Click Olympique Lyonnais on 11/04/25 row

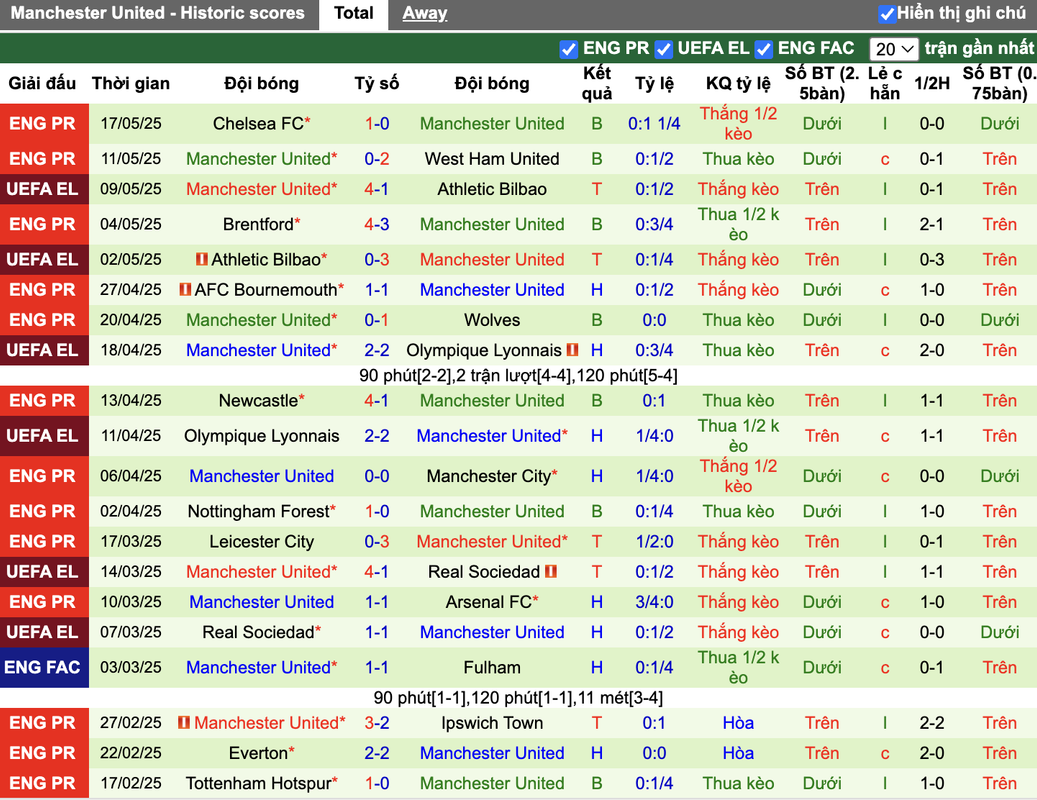(x=261, y=436)
